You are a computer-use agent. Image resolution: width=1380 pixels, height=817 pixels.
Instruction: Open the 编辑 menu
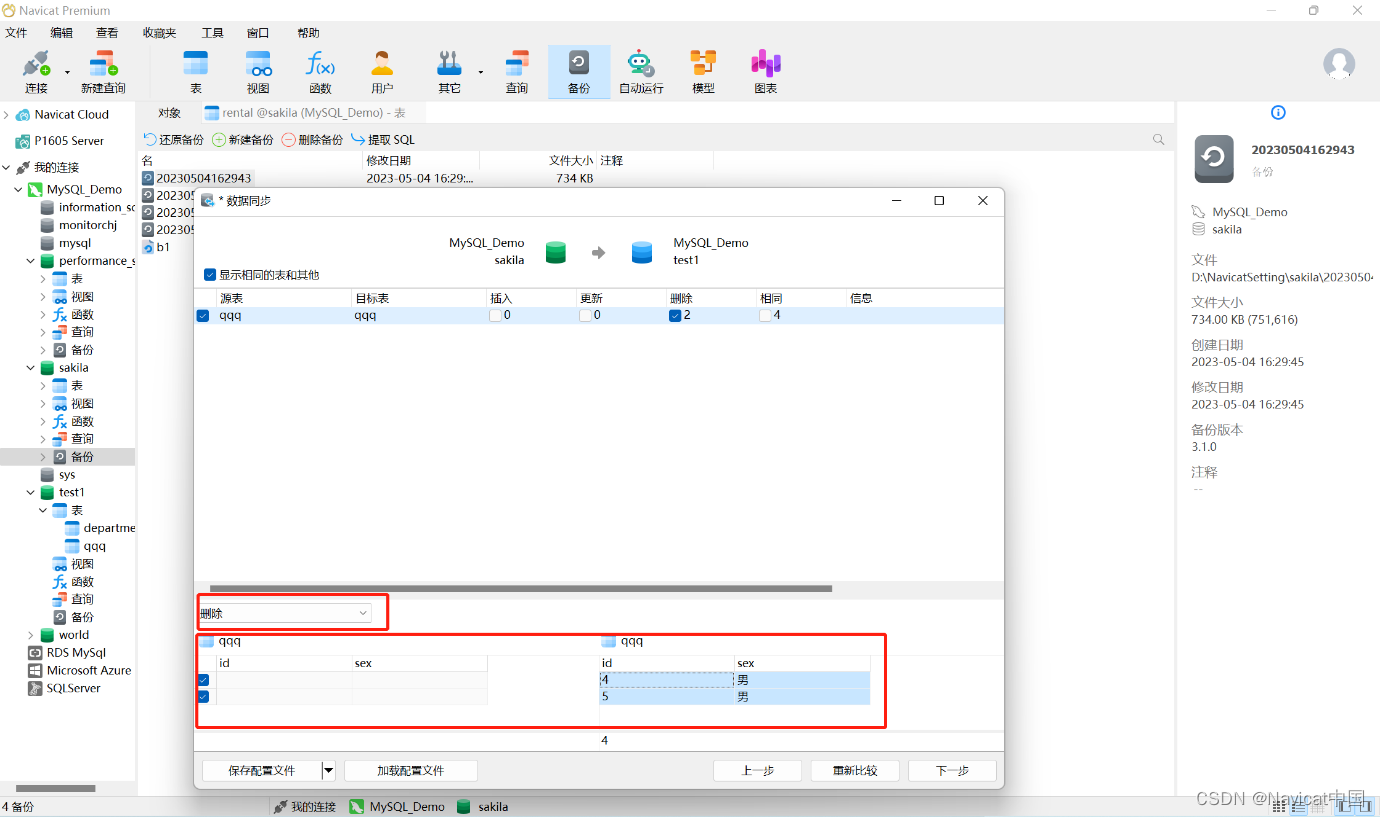tap(62, 33)
